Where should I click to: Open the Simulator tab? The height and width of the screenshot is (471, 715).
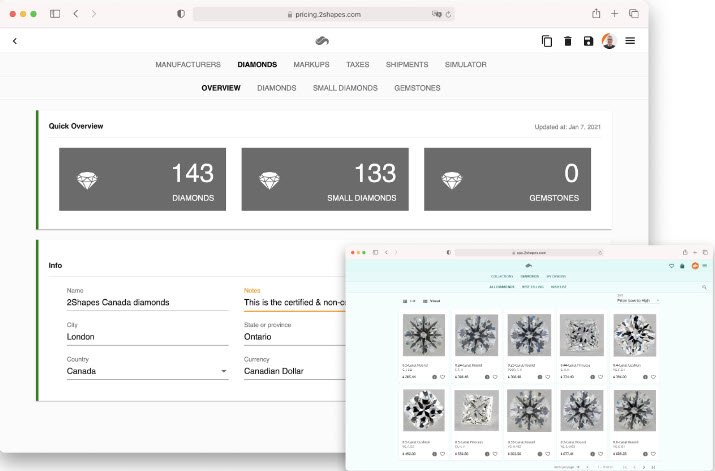click(466, 65)
